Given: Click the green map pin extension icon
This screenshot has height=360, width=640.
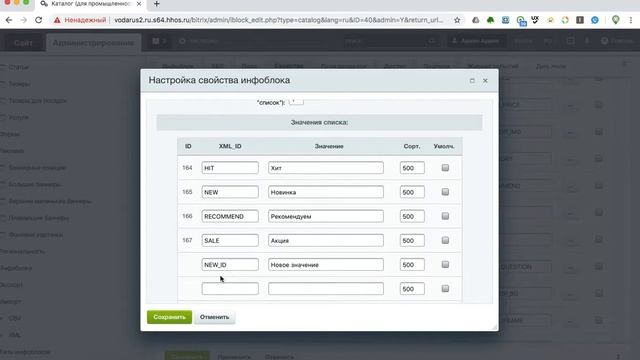Looking at the screenshot, I should tap(616, 20).
